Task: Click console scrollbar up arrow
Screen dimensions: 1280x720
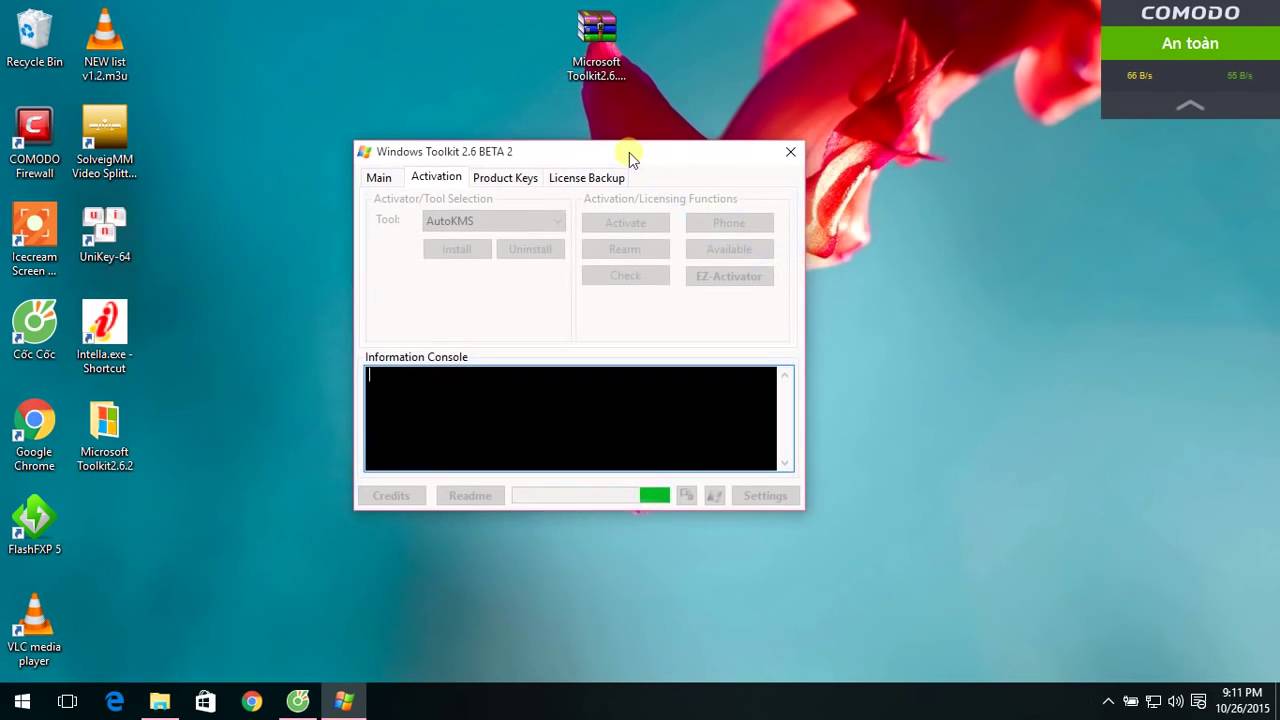Action: tap(785, 375)
